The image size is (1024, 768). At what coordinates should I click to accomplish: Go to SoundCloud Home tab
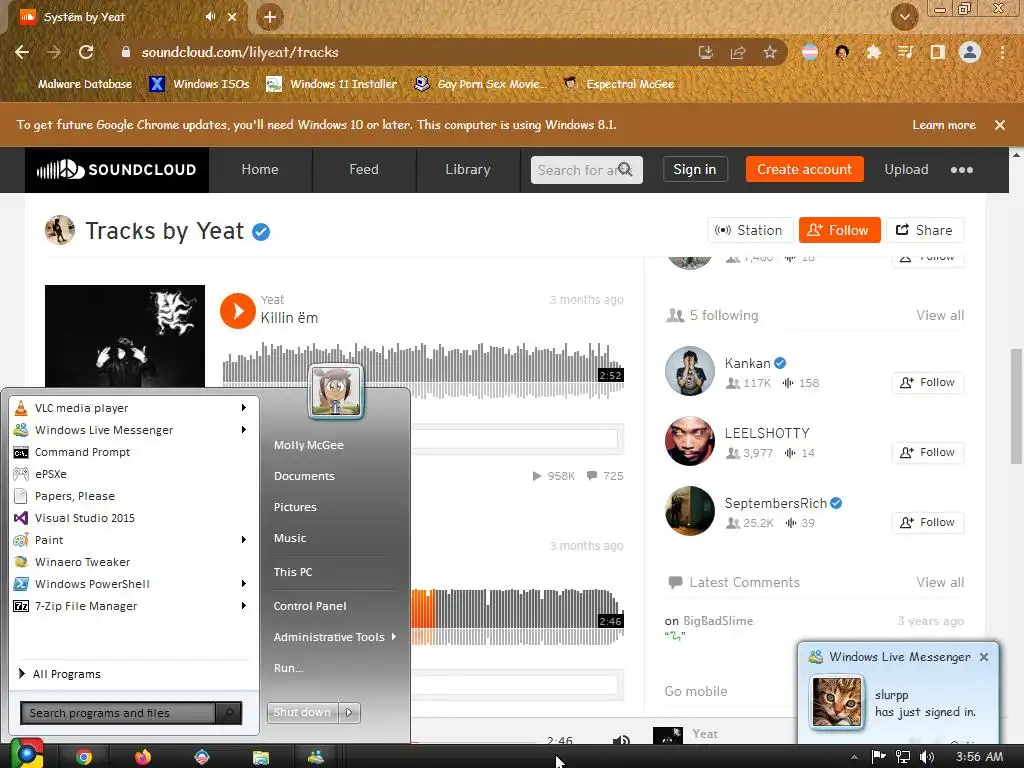(x=260, y=170)
